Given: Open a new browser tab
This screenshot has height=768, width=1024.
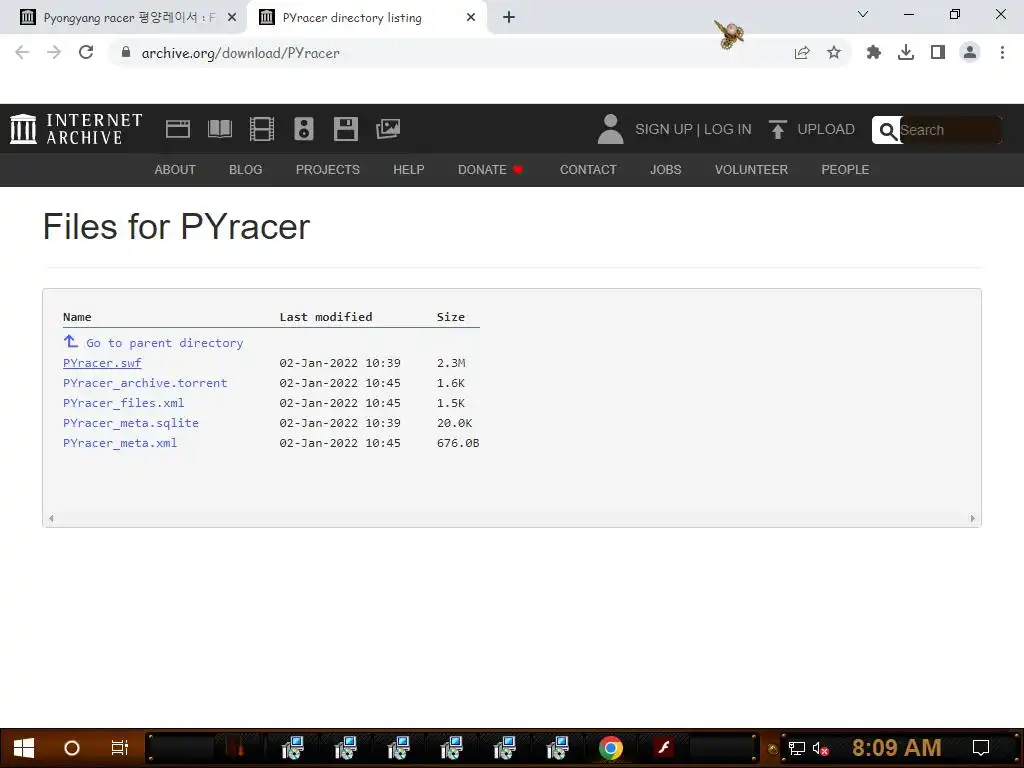Looking at the screenshot, I should pos(509,18).
